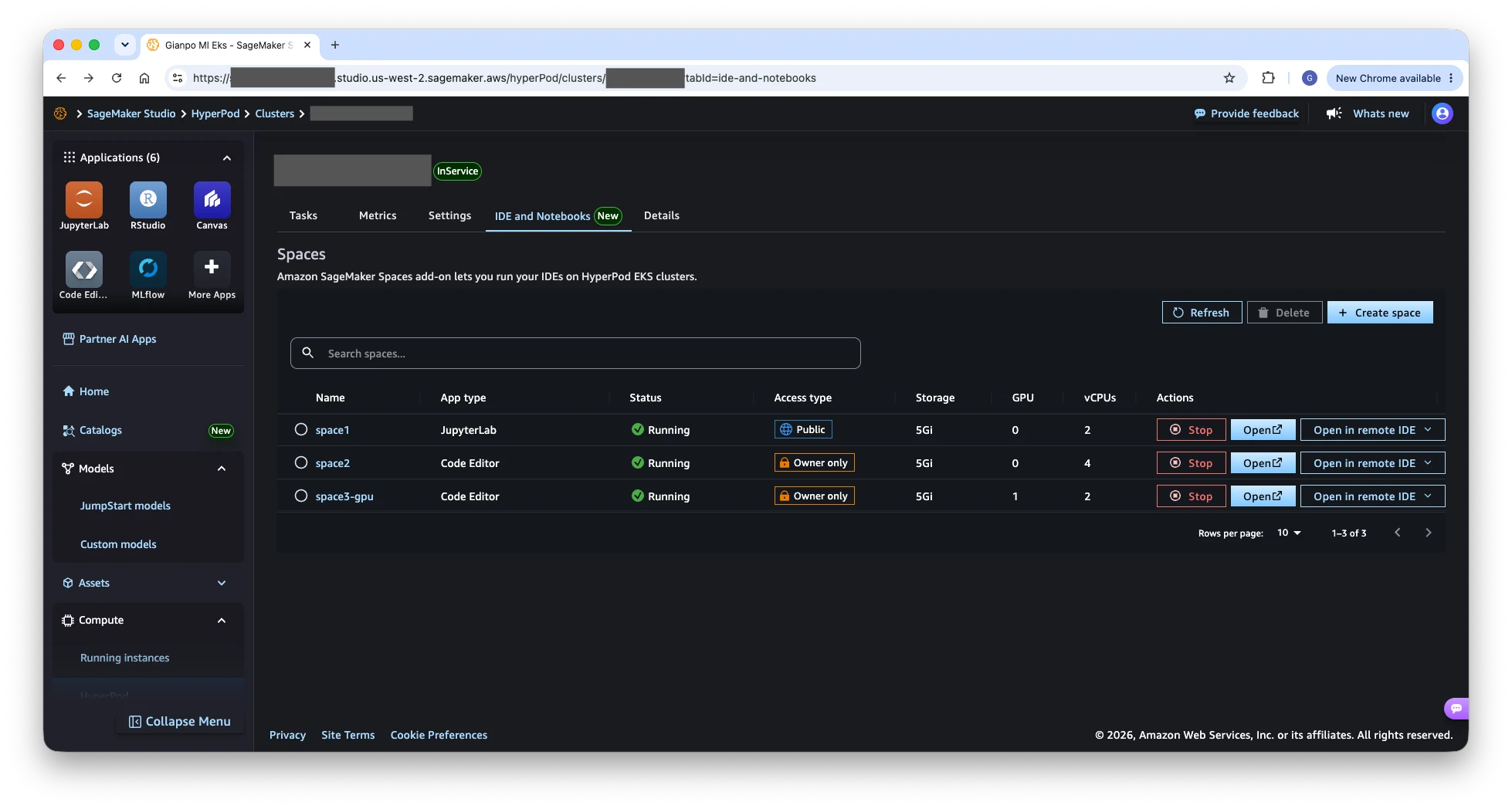Expand the Assets section
The image size is (1512, 809).
click(222, 583)
